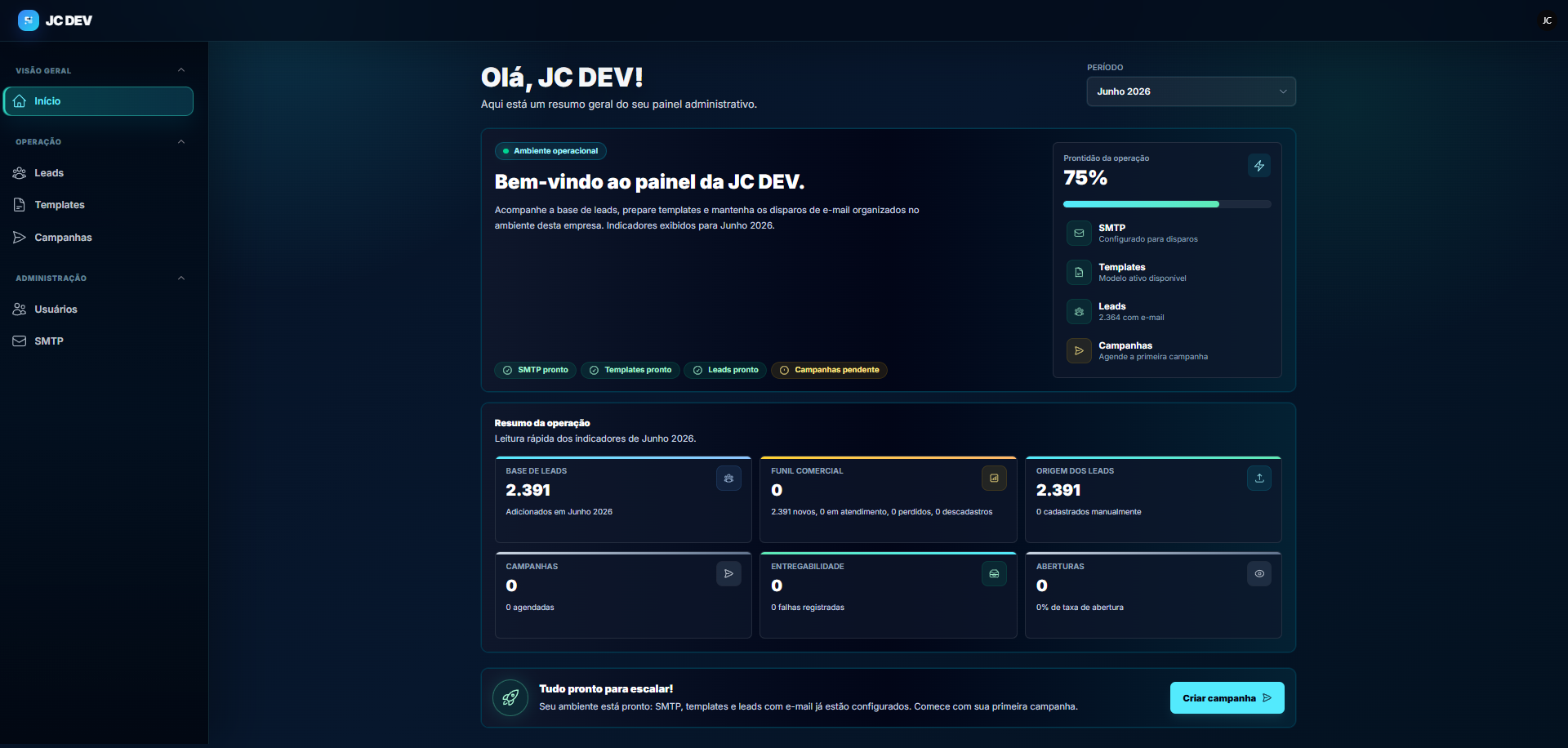Click the Templates pronto status chip
This screenshot has height=748, width=1568.
630,371
